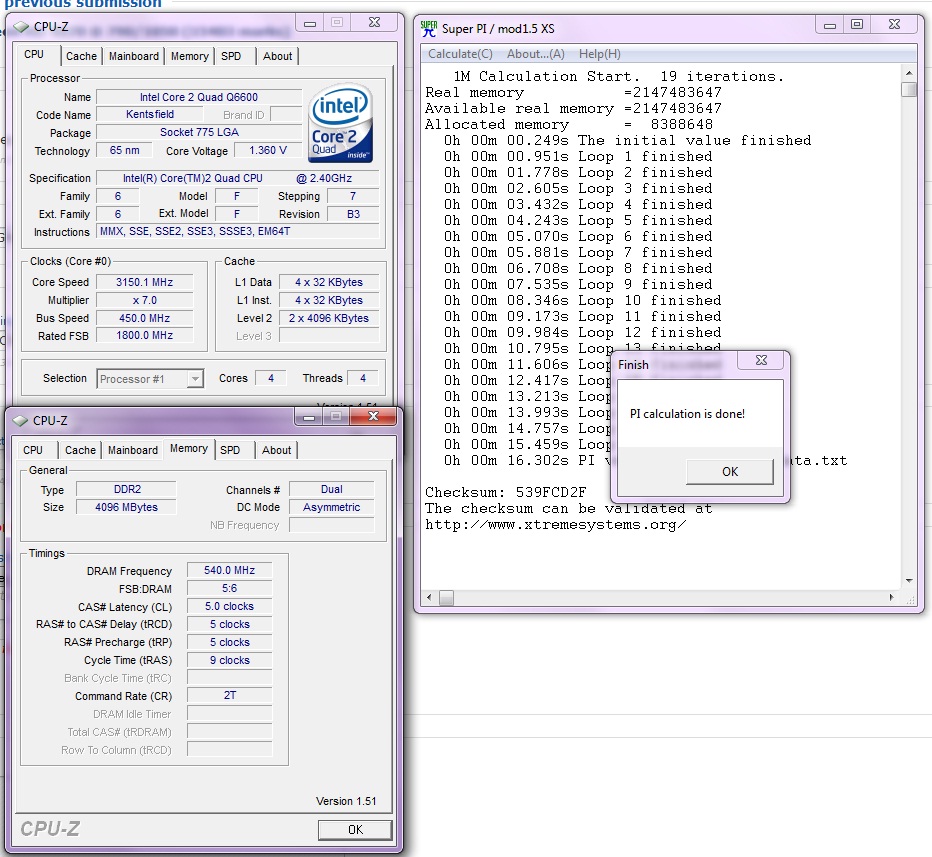Screen dimensions: 932x857
Task: Click the instructions field listing MMX, SSE
Action: pos(238,231)
